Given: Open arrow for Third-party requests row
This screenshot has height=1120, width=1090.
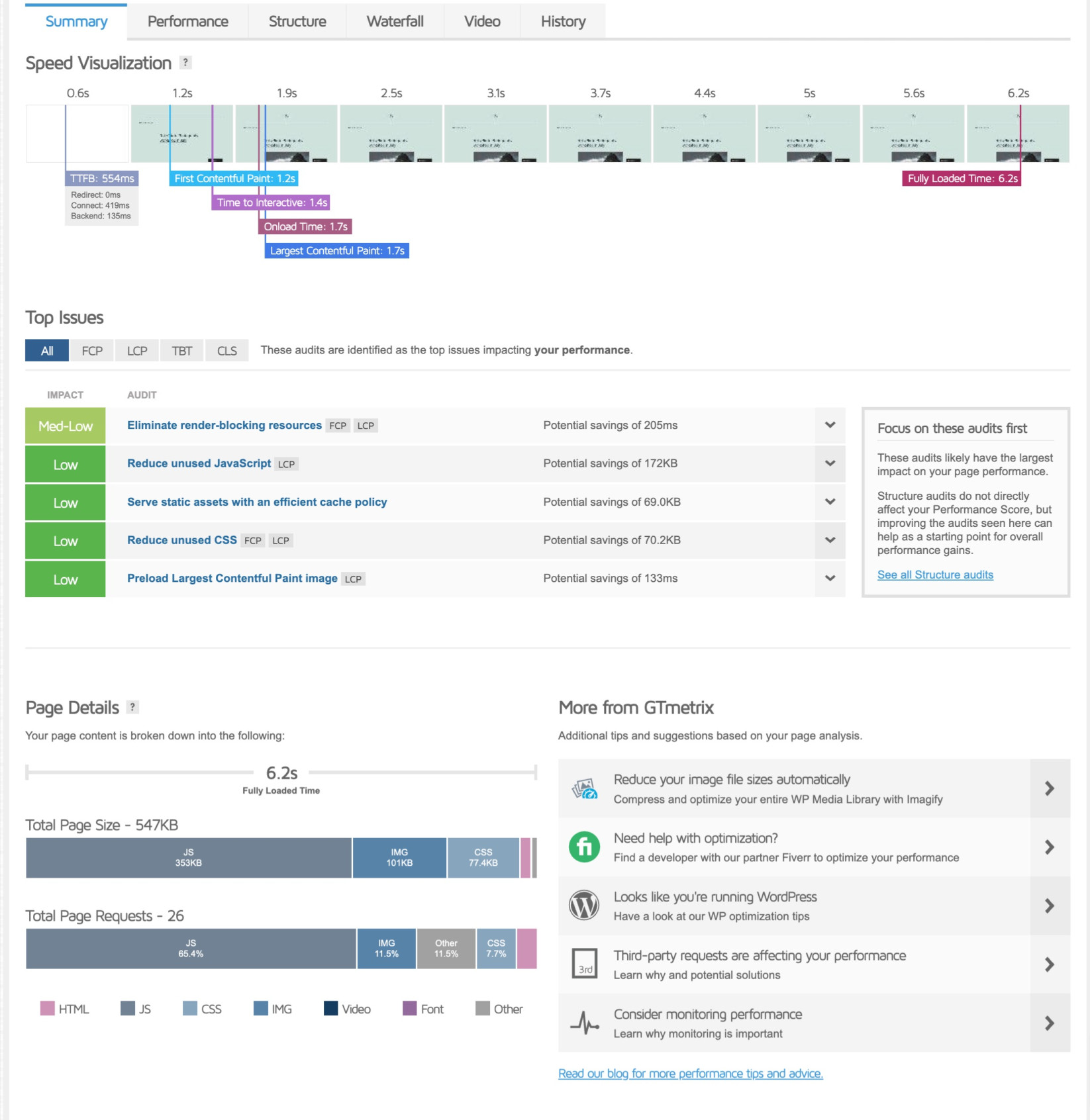Looking at the screenshot, I should pos(1050,964).
